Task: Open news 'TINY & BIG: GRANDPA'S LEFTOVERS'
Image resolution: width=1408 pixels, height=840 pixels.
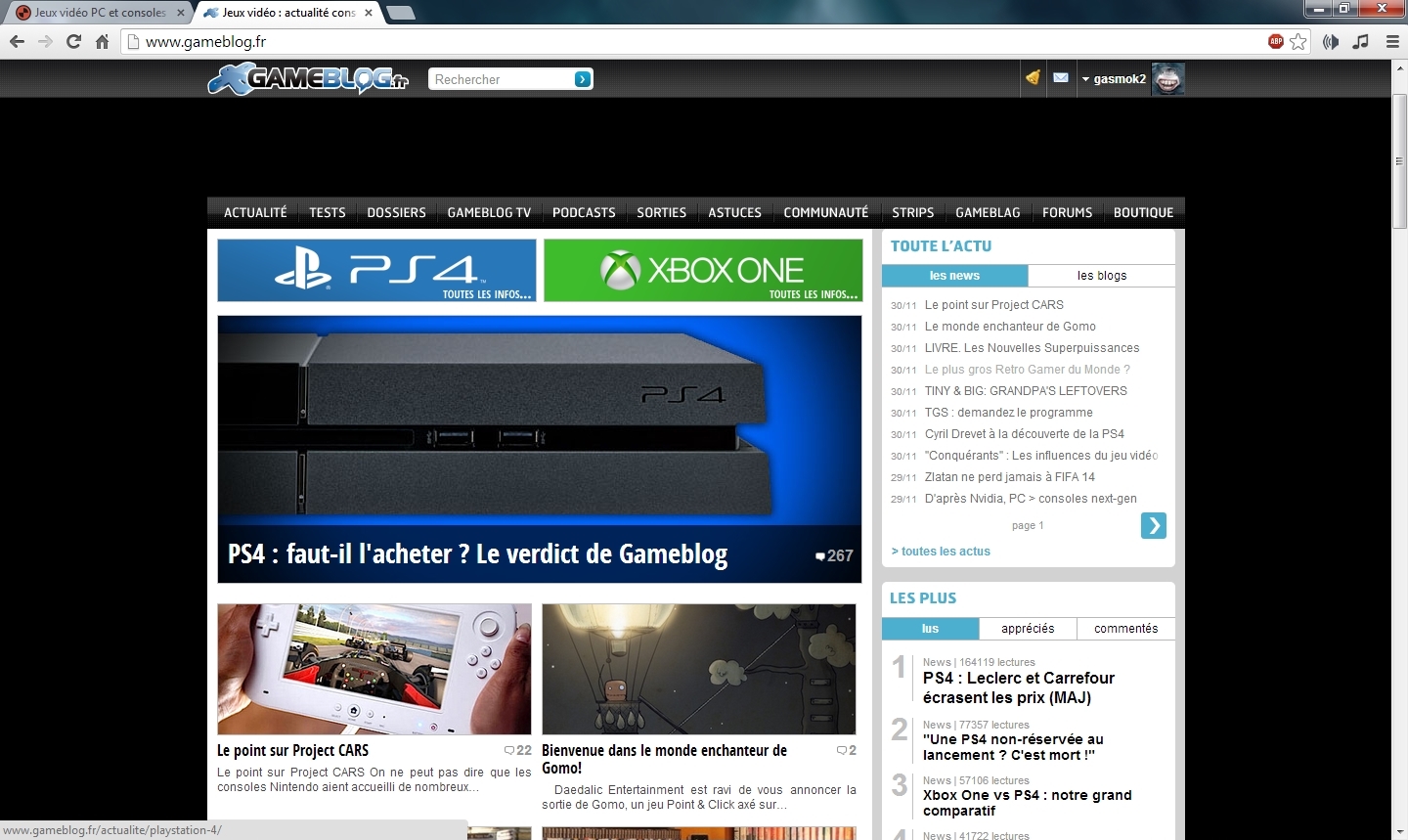Action: click(1026, 391)
